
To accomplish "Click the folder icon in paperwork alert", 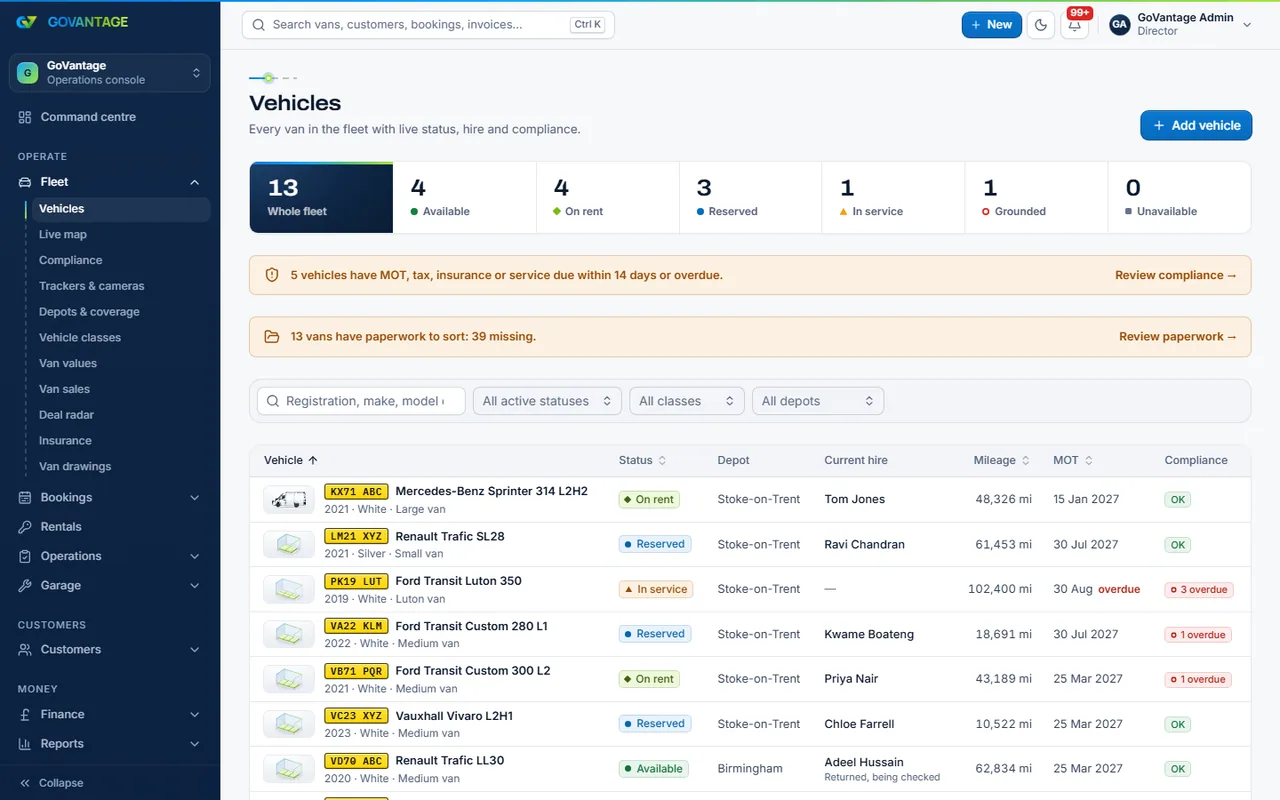I will coord(272,337).
